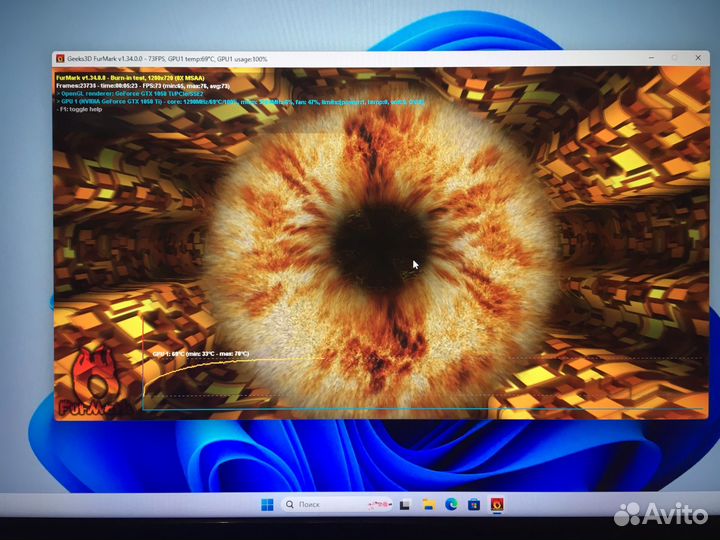Click the OpenGL renderer info line

pyautogui.click(x=130, y=94)
